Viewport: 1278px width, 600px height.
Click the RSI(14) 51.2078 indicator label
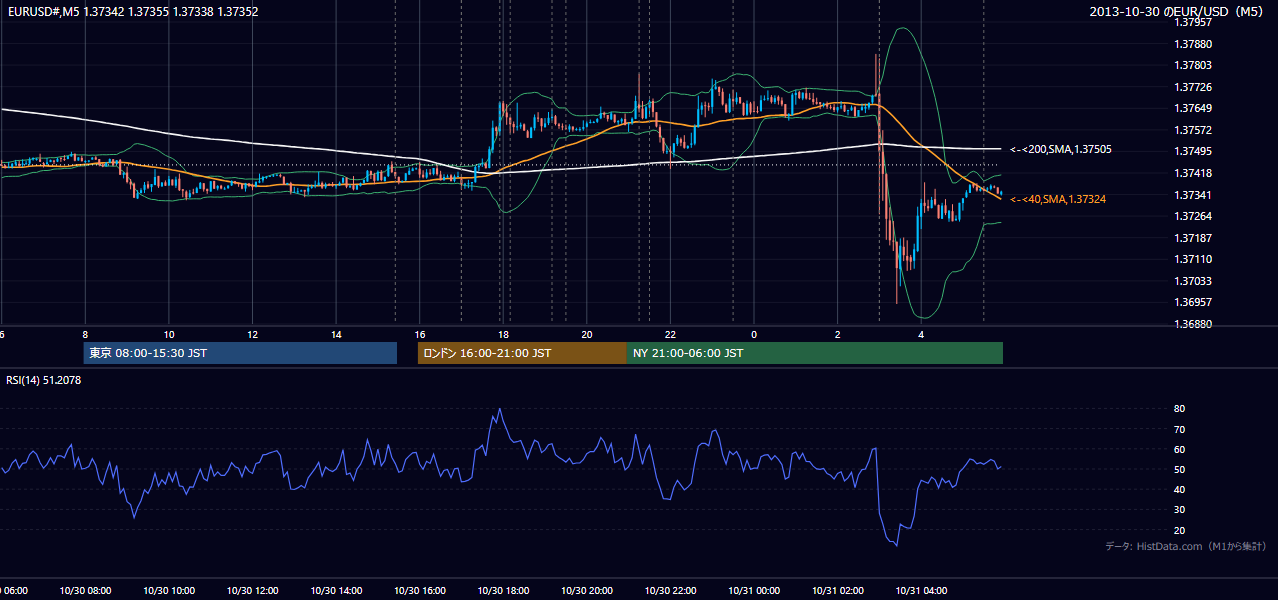click(x=44, y=380)
